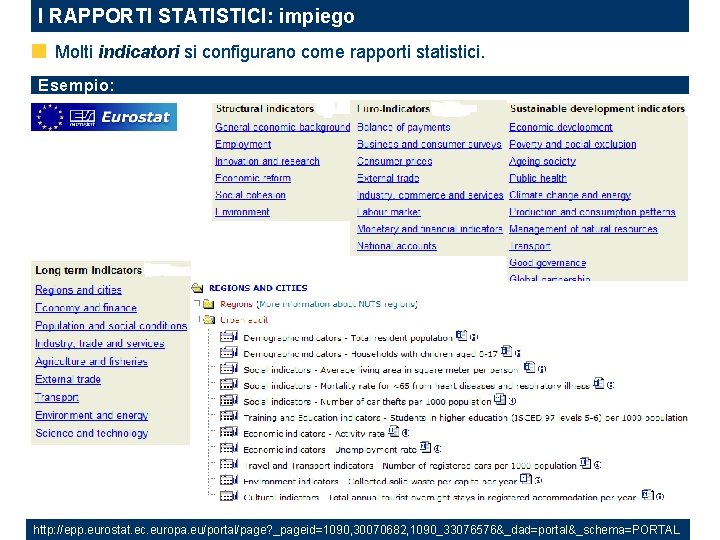Click info document icon after Mortality rate
This screenshot has height=540, width=720.
click(598, 383)
